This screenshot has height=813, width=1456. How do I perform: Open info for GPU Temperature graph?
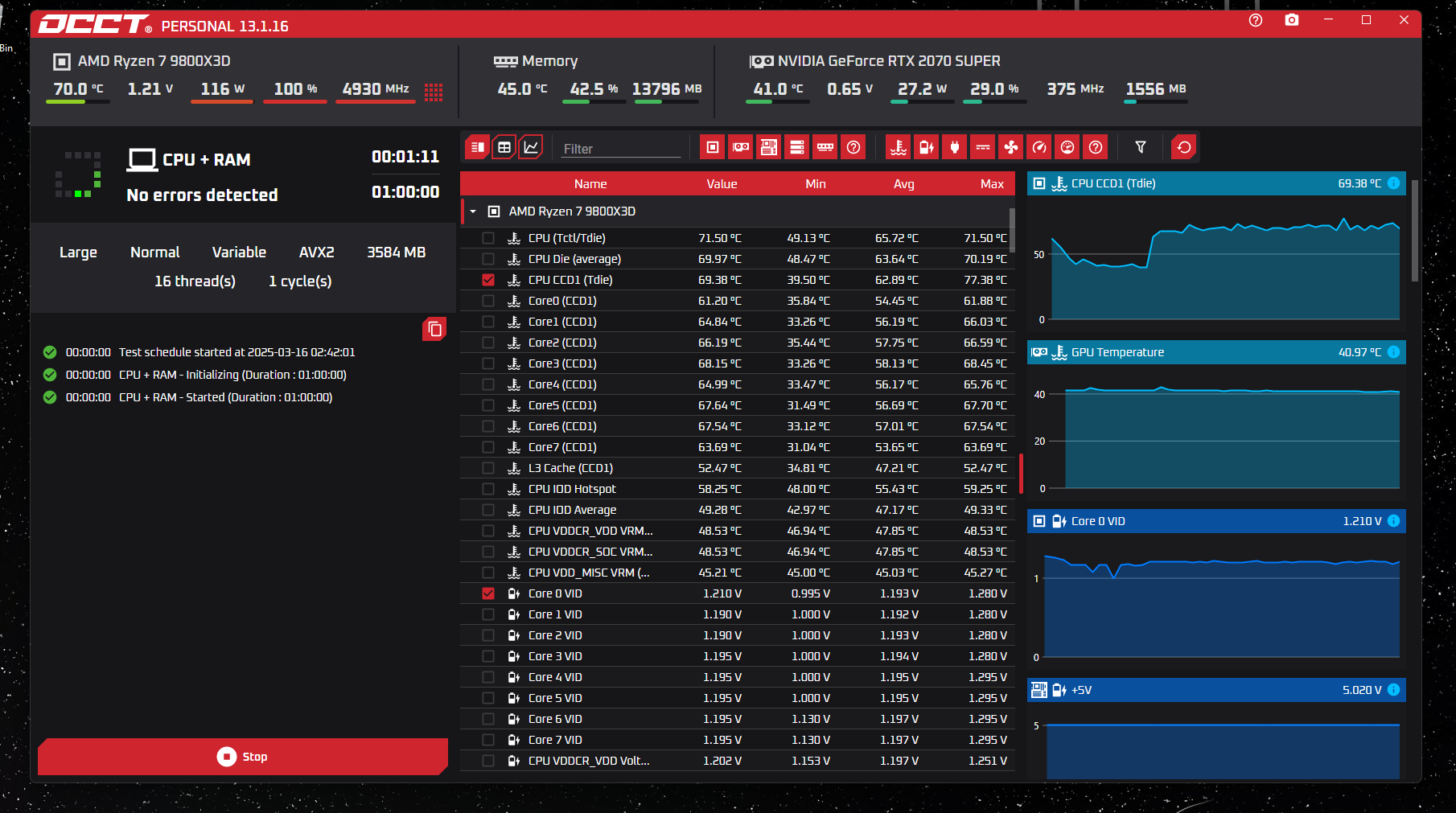1394,352
